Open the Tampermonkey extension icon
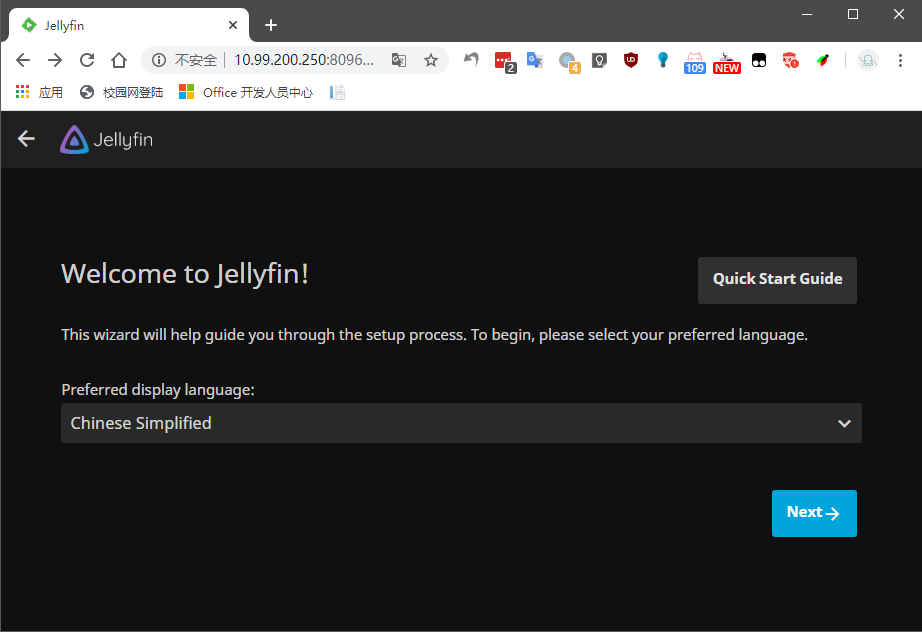This screenshot has height=632, width=922. [x=759, y=60]
